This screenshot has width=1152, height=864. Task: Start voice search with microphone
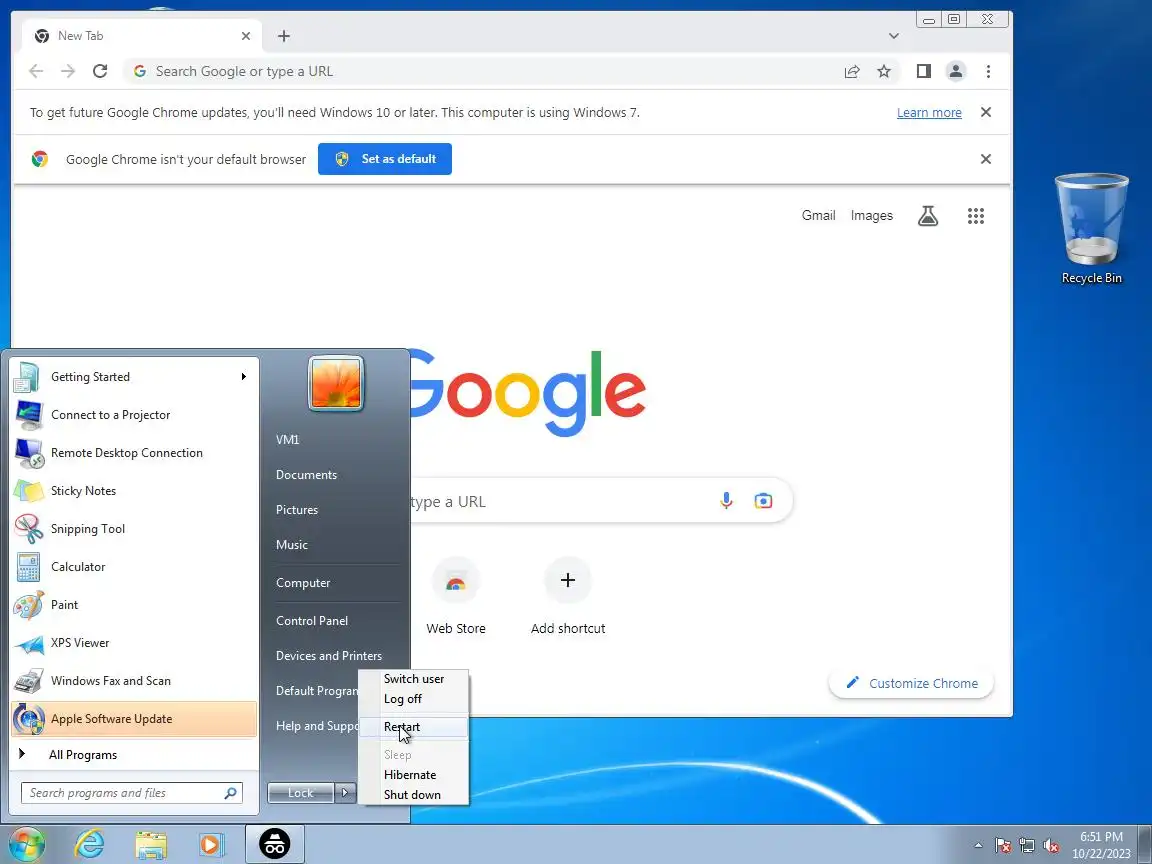pos(726,501)
